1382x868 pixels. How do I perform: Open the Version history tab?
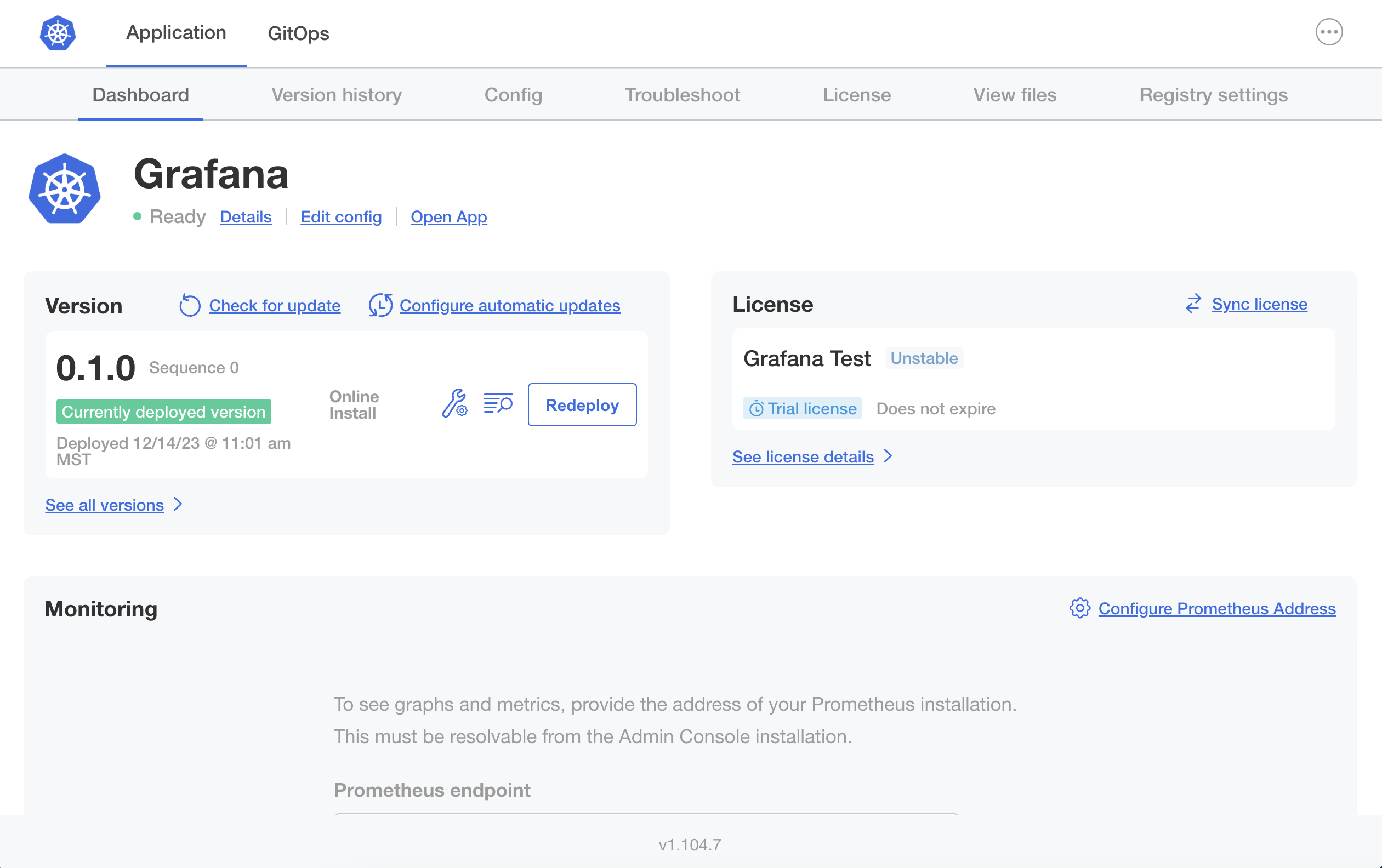(x=336, y=95)
